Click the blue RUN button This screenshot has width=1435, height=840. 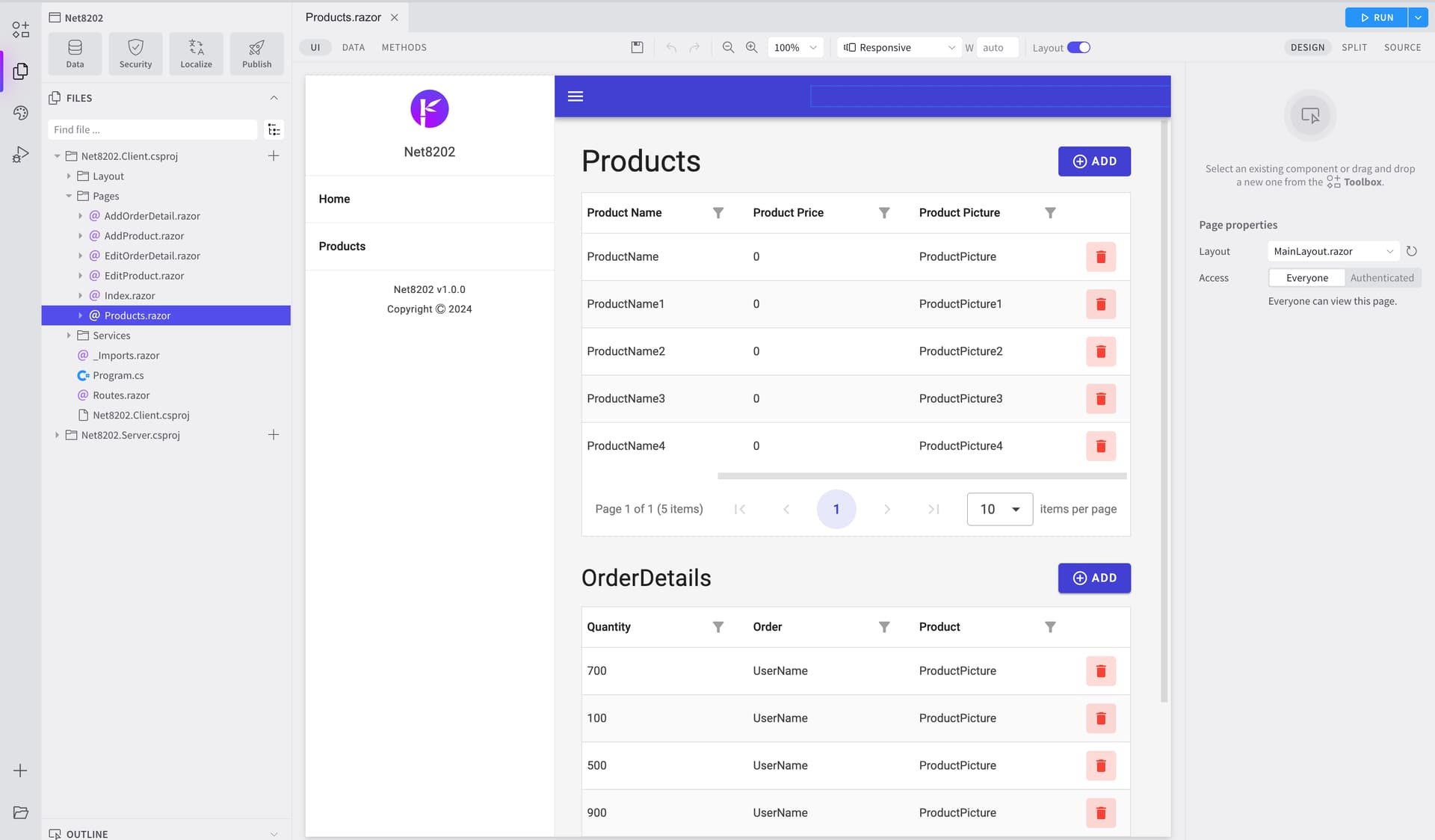click(1376, 17)
